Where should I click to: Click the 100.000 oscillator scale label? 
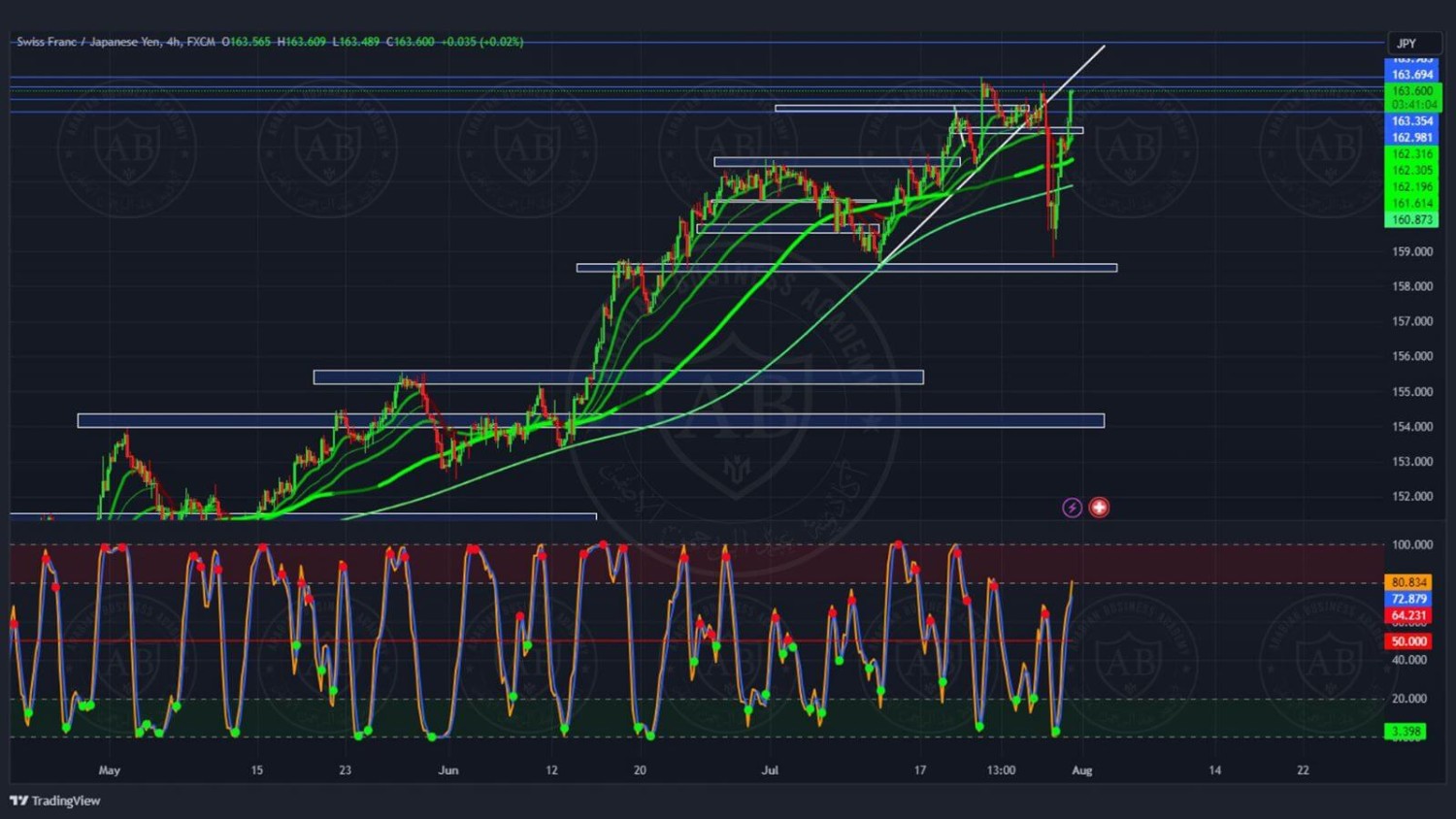pos(1412,545)
